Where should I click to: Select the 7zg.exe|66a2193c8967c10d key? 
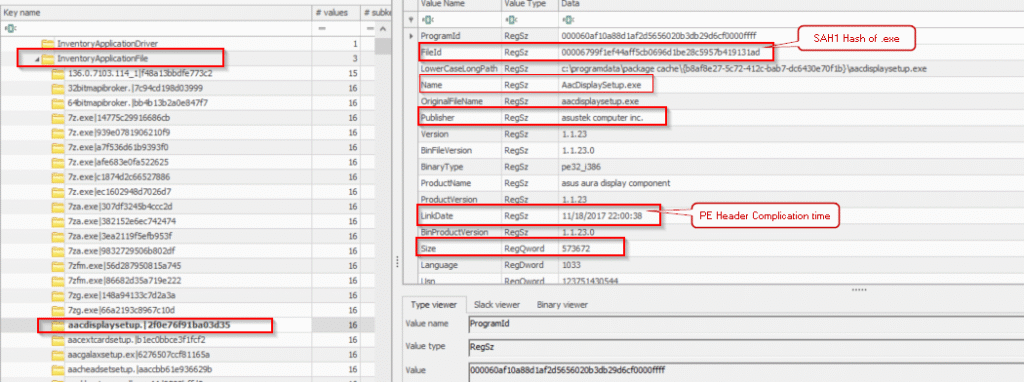[121, 310]
